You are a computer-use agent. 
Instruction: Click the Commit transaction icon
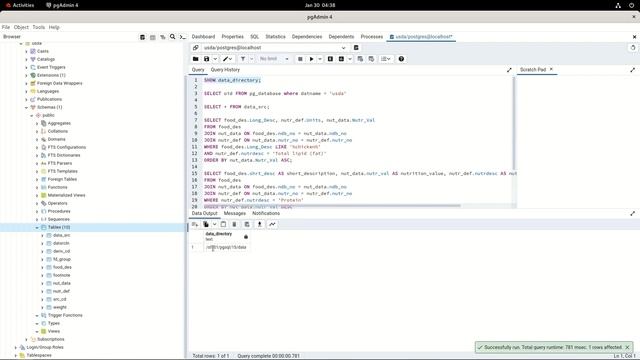click(x=360, y=59)
